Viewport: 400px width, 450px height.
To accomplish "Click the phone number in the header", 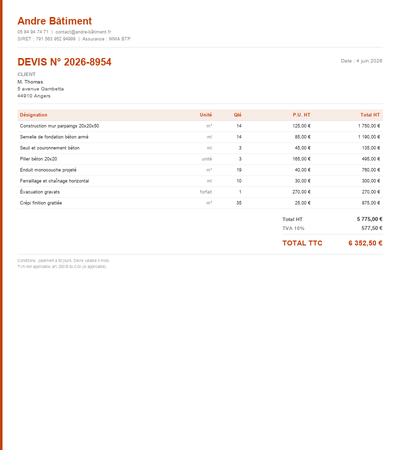I will tap(33, 32).
